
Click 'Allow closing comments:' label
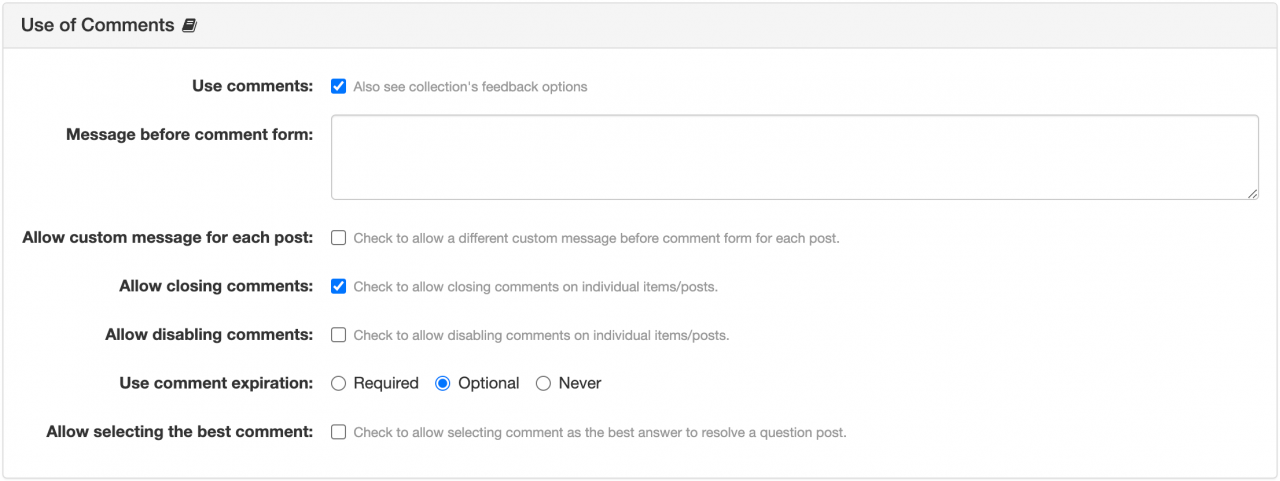[x=216, y=286]
